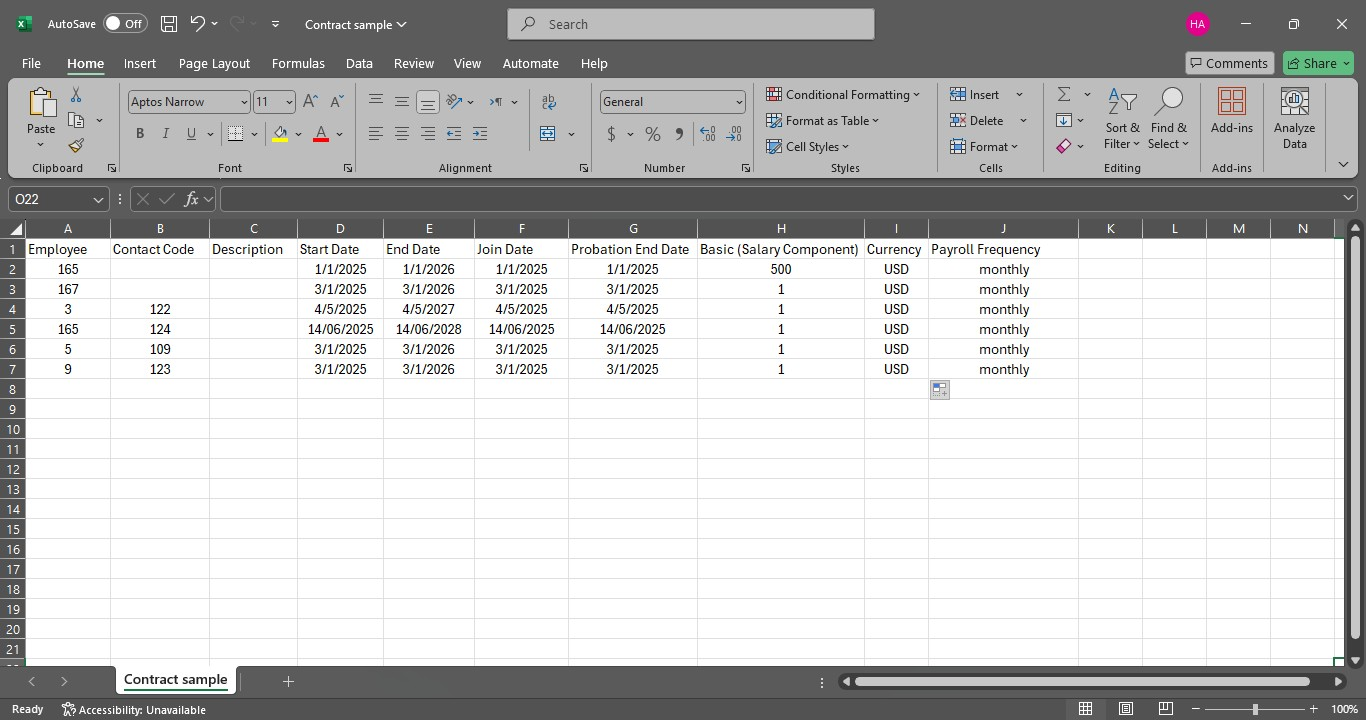This screenshot has width=1366, height=720.
Task: Expand the Conditional Formatting dropdown
Action: pyautogui.click(x=843, y=94)
